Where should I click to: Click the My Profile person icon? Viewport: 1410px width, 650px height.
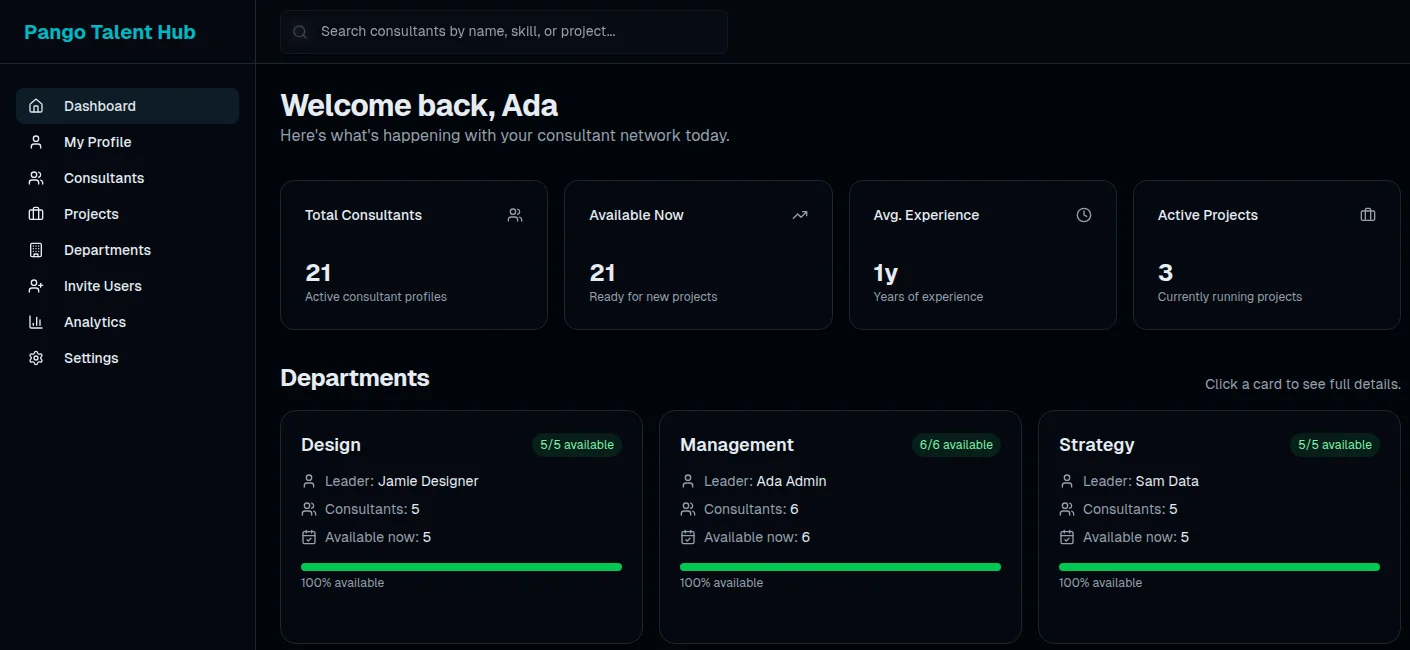tap(36, 142)
